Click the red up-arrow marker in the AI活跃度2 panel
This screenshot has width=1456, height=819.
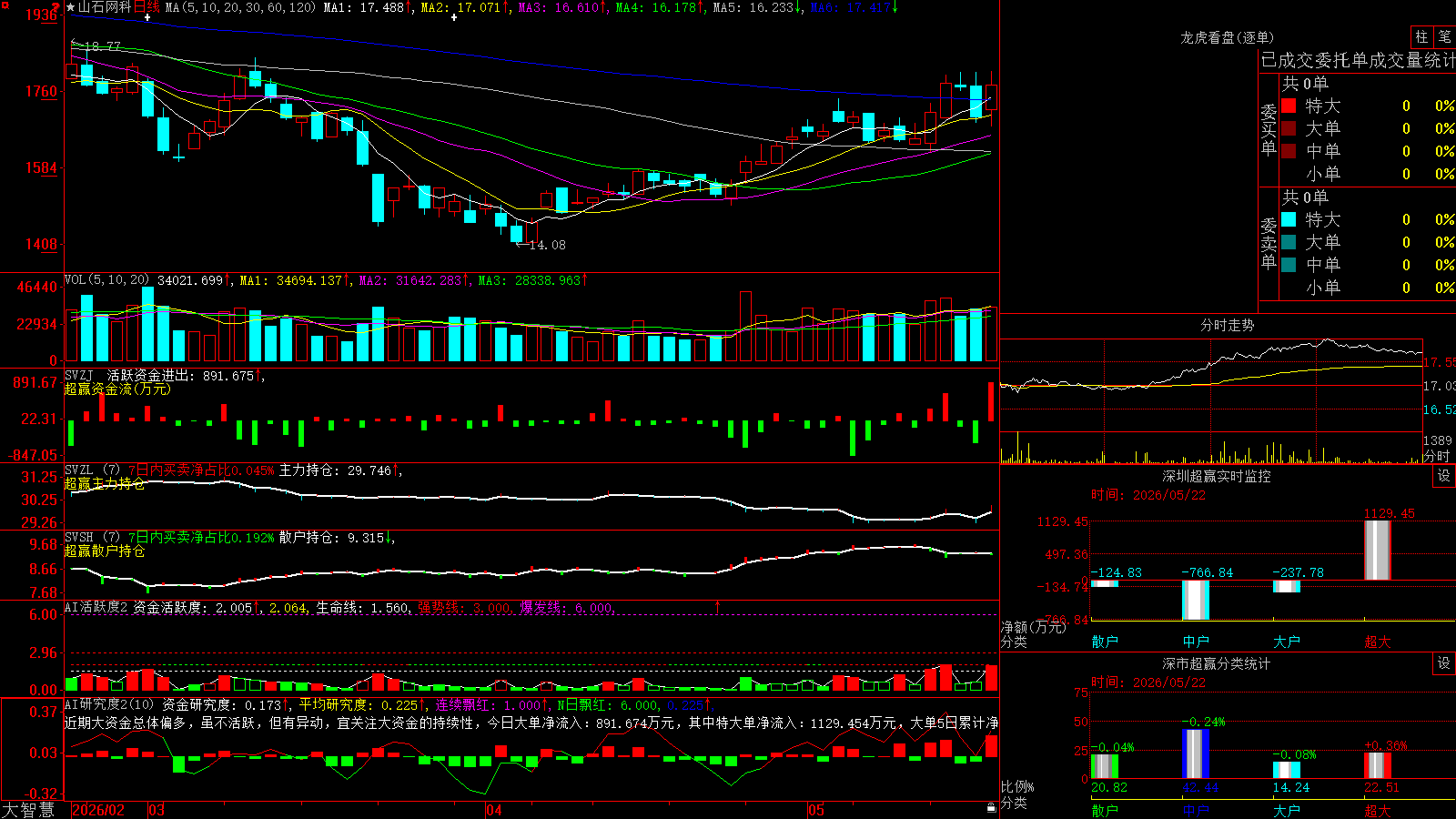[718, 606]
